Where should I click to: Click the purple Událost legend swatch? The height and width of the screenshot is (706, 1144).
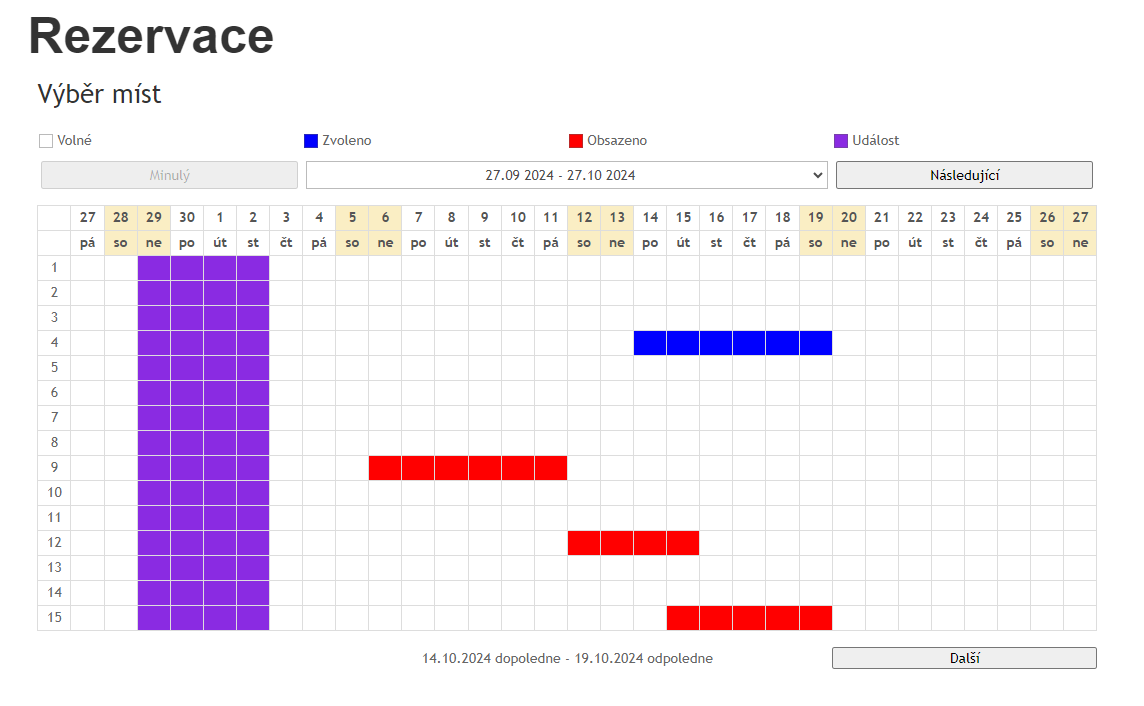[x=841, y=141]
